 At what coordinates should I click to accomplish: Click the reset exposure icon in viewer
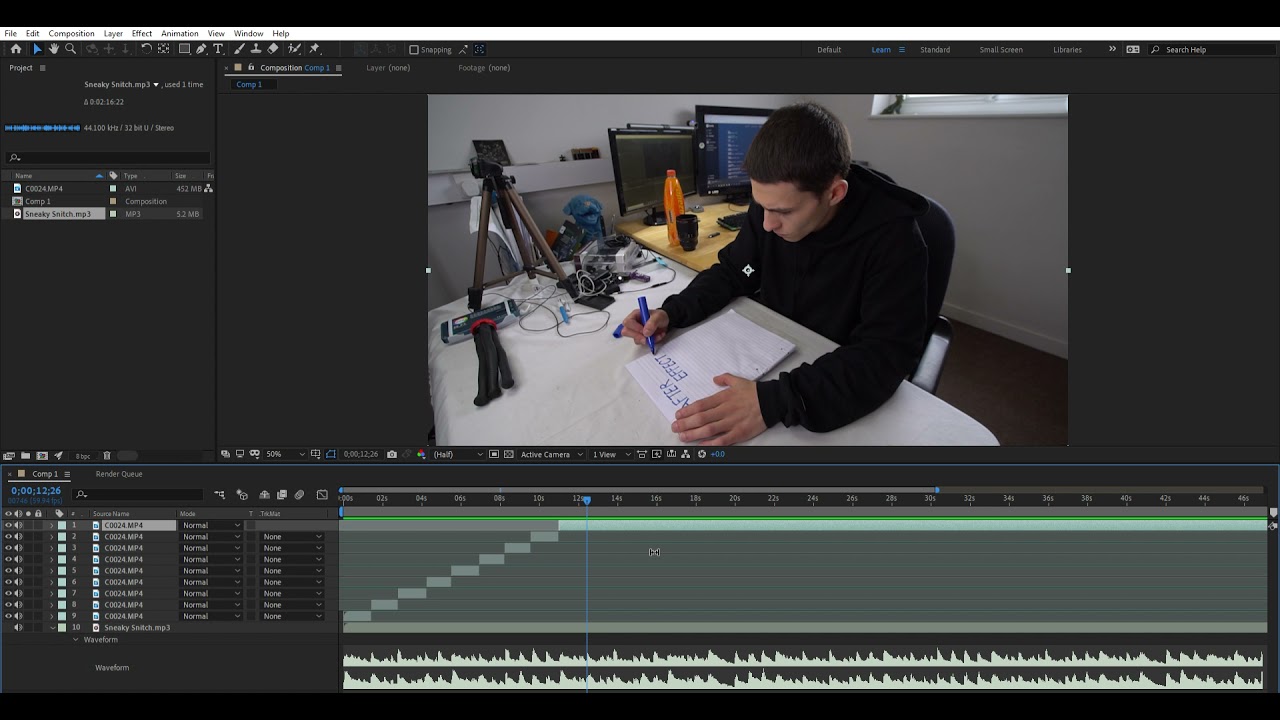(x=702, y=454)
